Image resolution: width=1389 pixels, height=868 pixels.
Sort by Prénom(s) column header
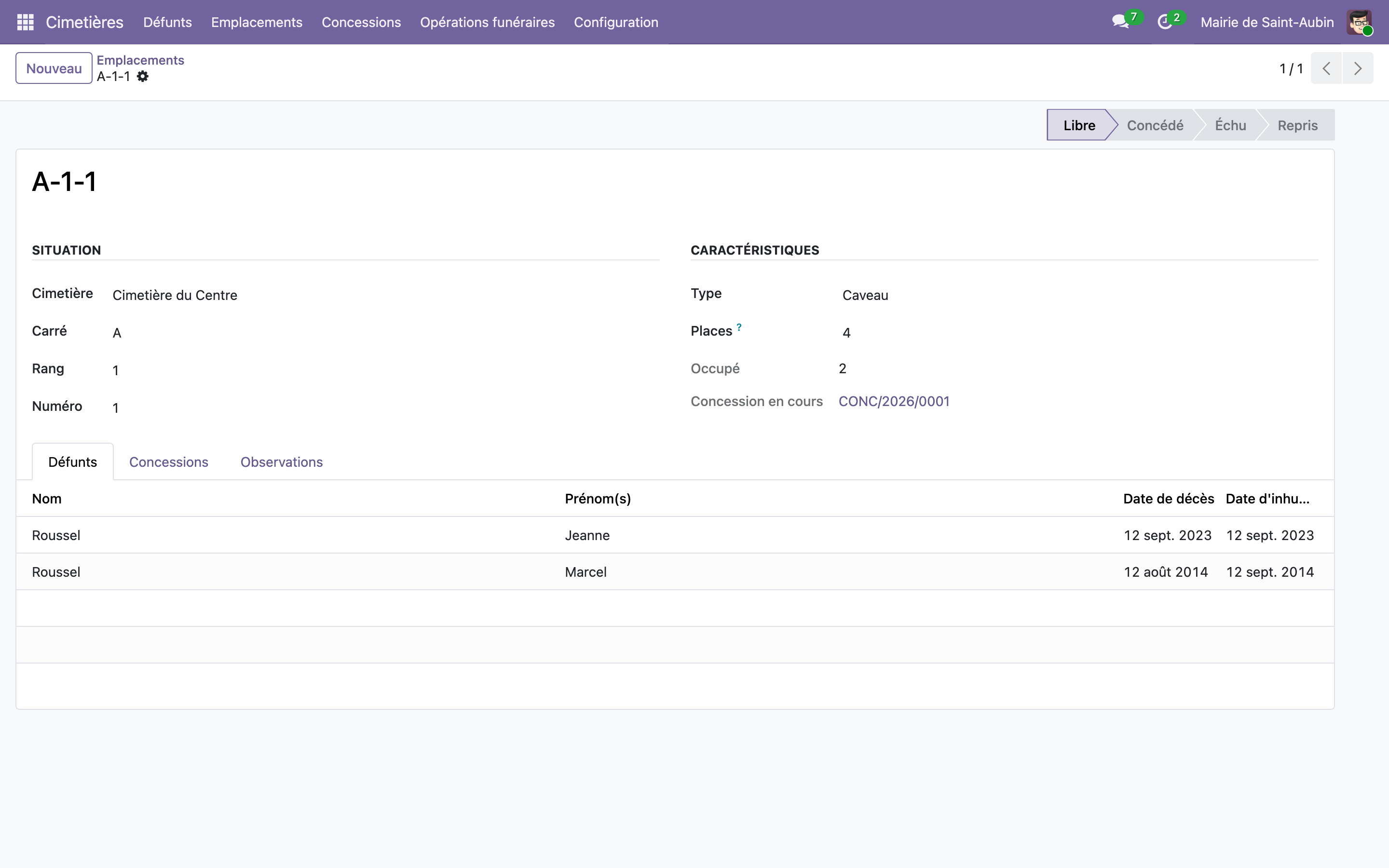598,499
